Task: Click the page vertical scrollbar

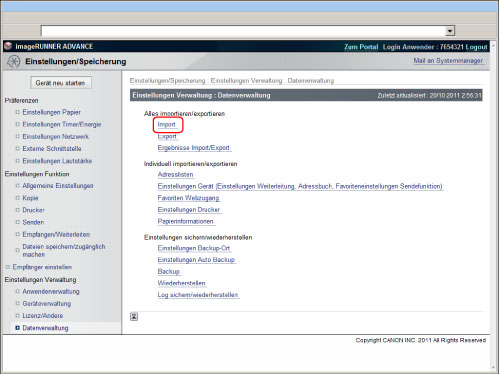Action: point(493,206)
